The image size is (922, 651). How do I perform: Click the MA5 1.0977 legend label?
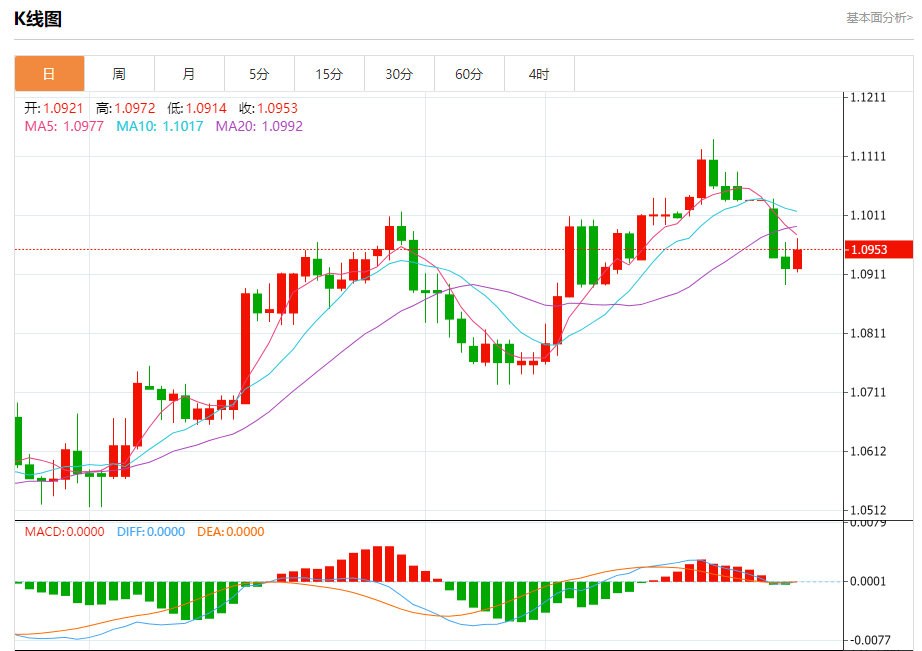[64, 126]
